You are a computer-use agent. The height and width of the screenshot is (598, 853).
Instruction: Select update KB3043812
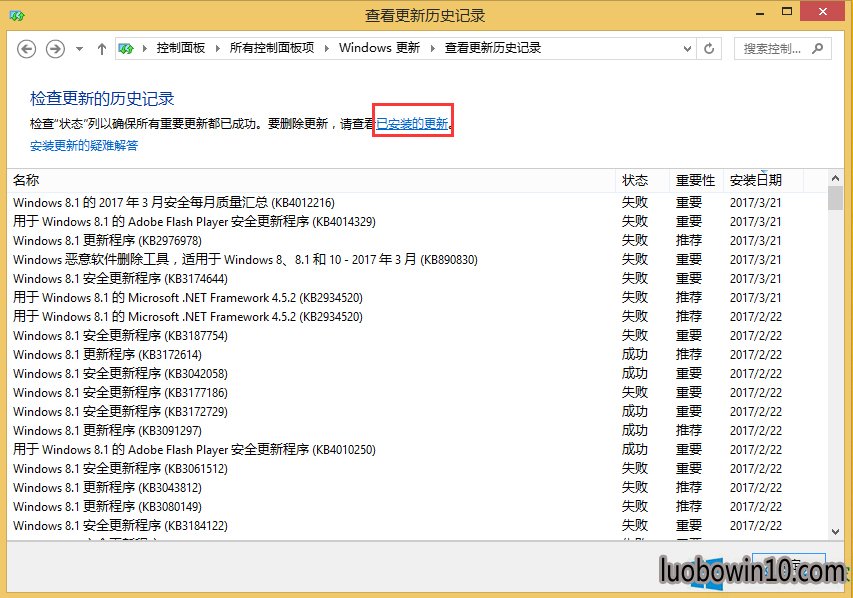click(x=417, y=488)
